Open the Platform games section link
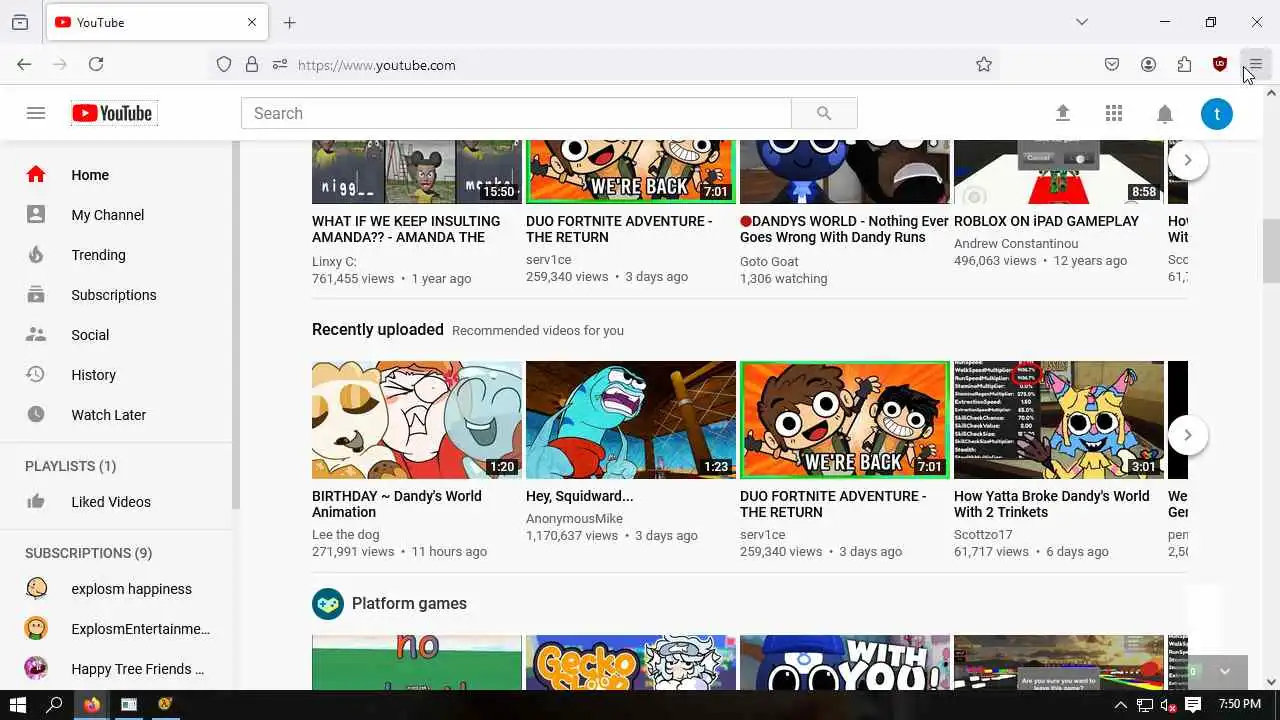Image resolution: width=1280 pixels, height=720 pixels. [409, 603]
